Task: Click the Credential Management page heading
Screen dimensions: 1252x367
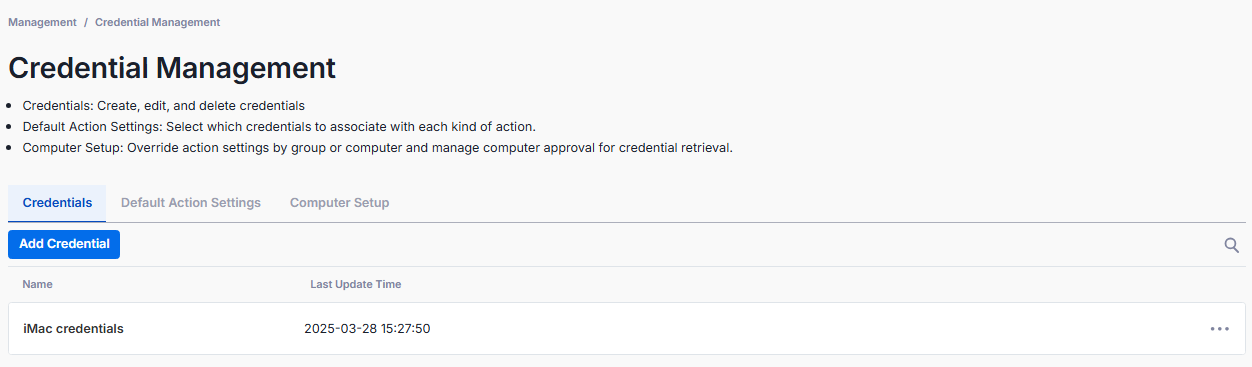Action: [x=172, y=68]
